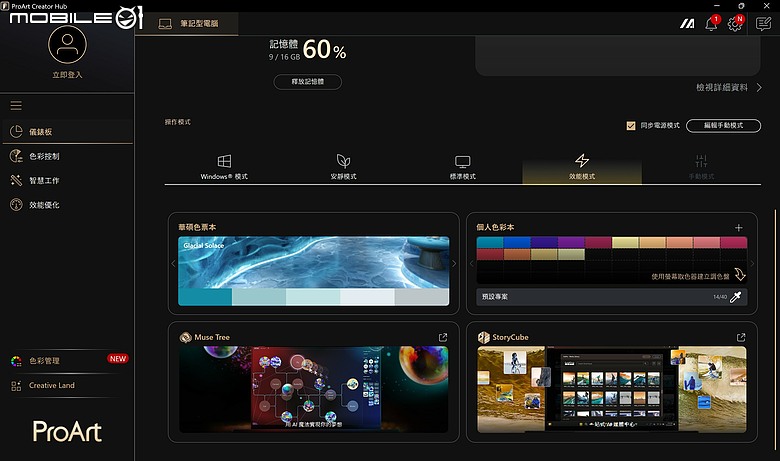This screenshot has width=780, height=461.
Task: Select the purple personal palette swatch
Action: 571,243
